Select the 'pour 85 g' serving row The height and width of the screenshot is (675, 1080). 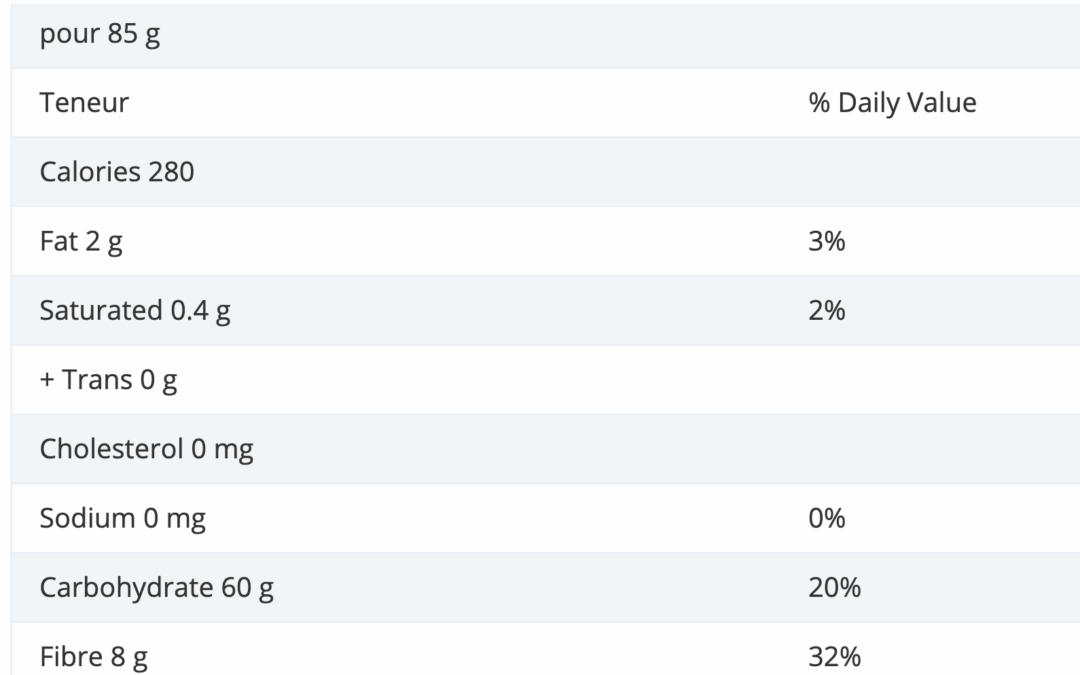(x=546, y=34)
